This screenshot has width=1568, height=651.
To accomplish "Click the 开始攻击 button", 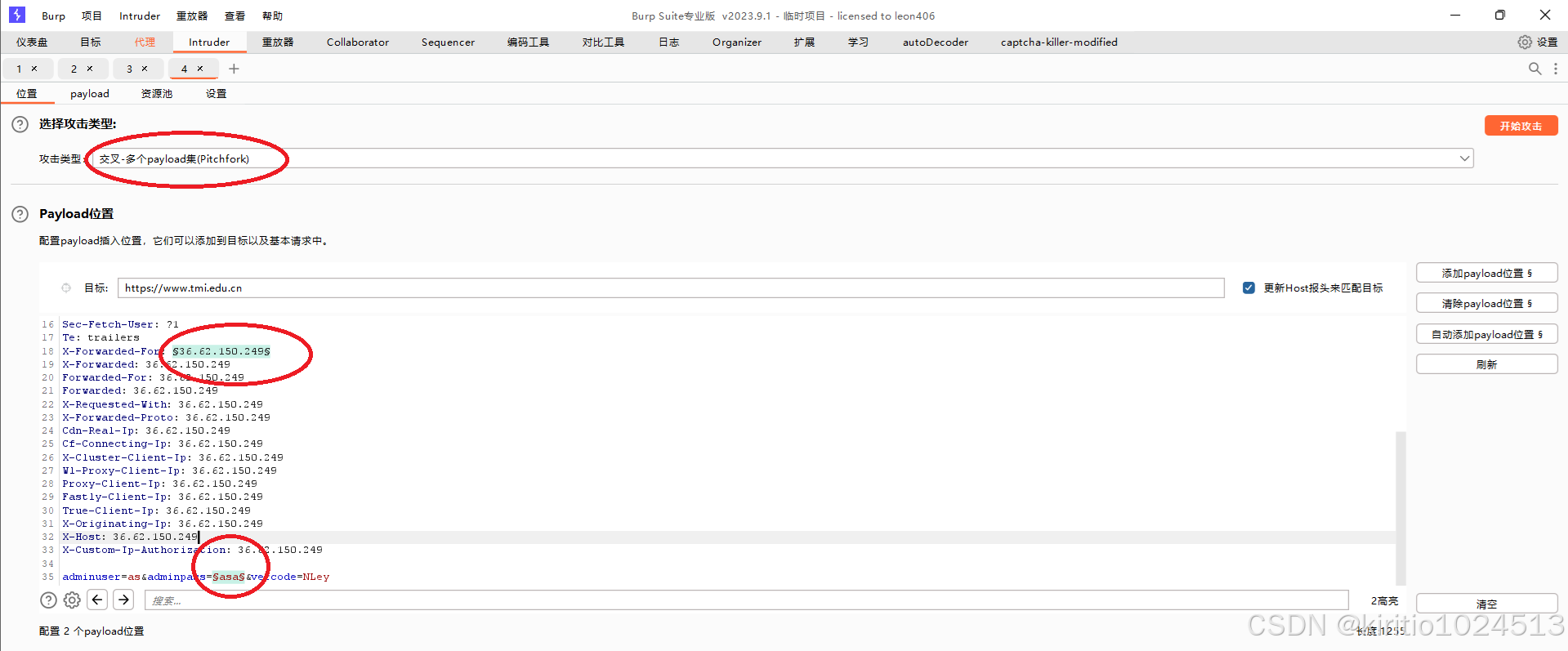I will (1521, 126).
